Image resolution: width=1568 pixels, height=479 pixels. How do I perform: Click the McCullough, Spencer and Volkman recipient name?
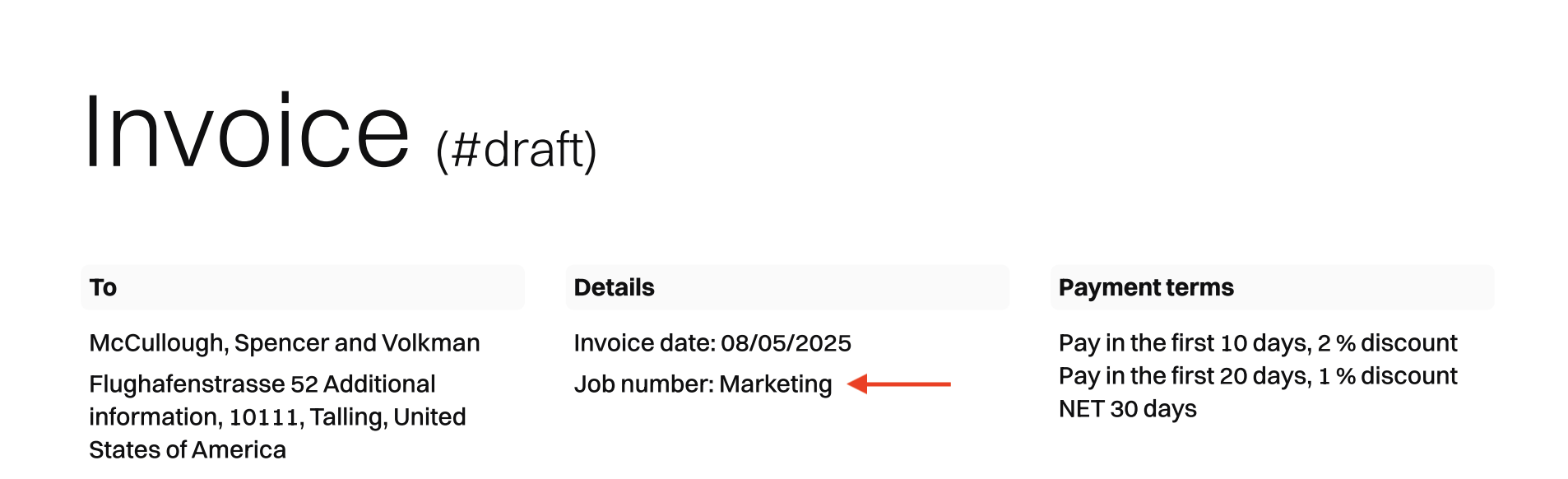click(284, 343)
